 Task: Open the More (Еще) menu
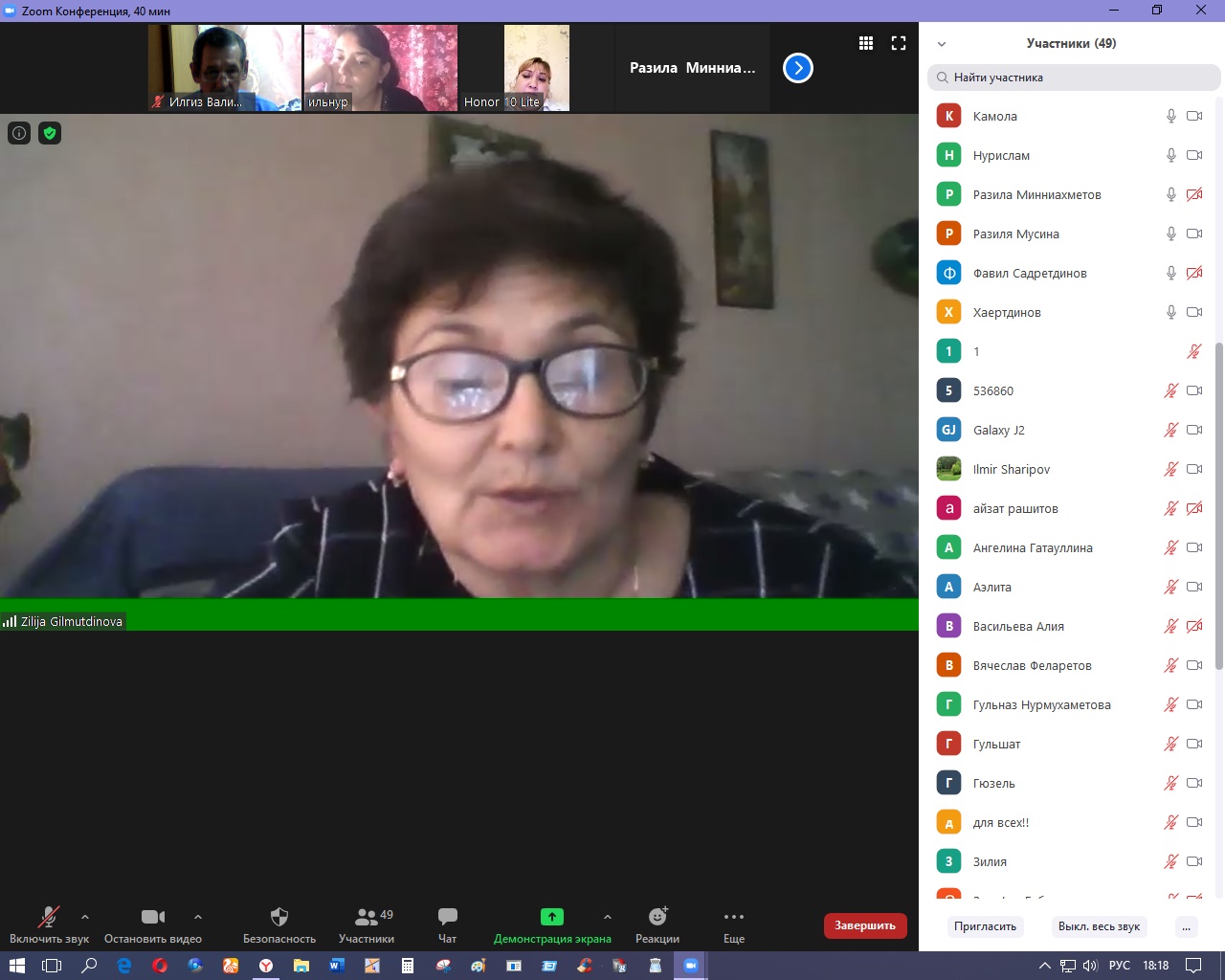pos(734,918)
